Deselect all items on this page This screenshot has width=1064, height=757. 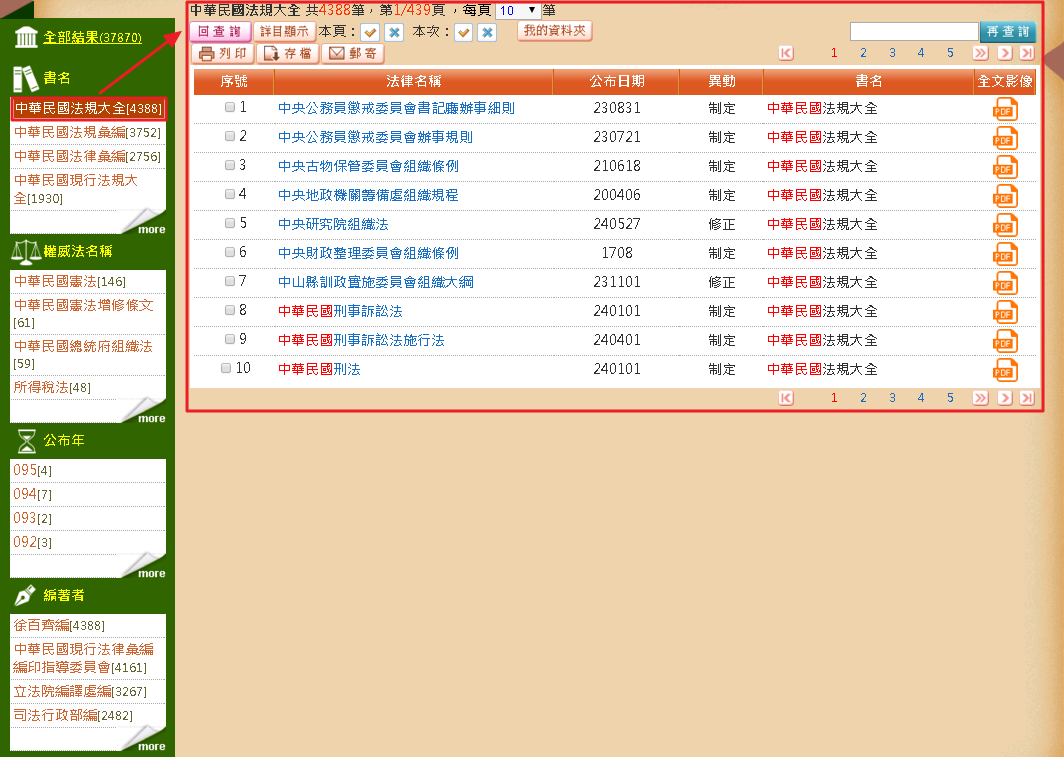point(394,32)
